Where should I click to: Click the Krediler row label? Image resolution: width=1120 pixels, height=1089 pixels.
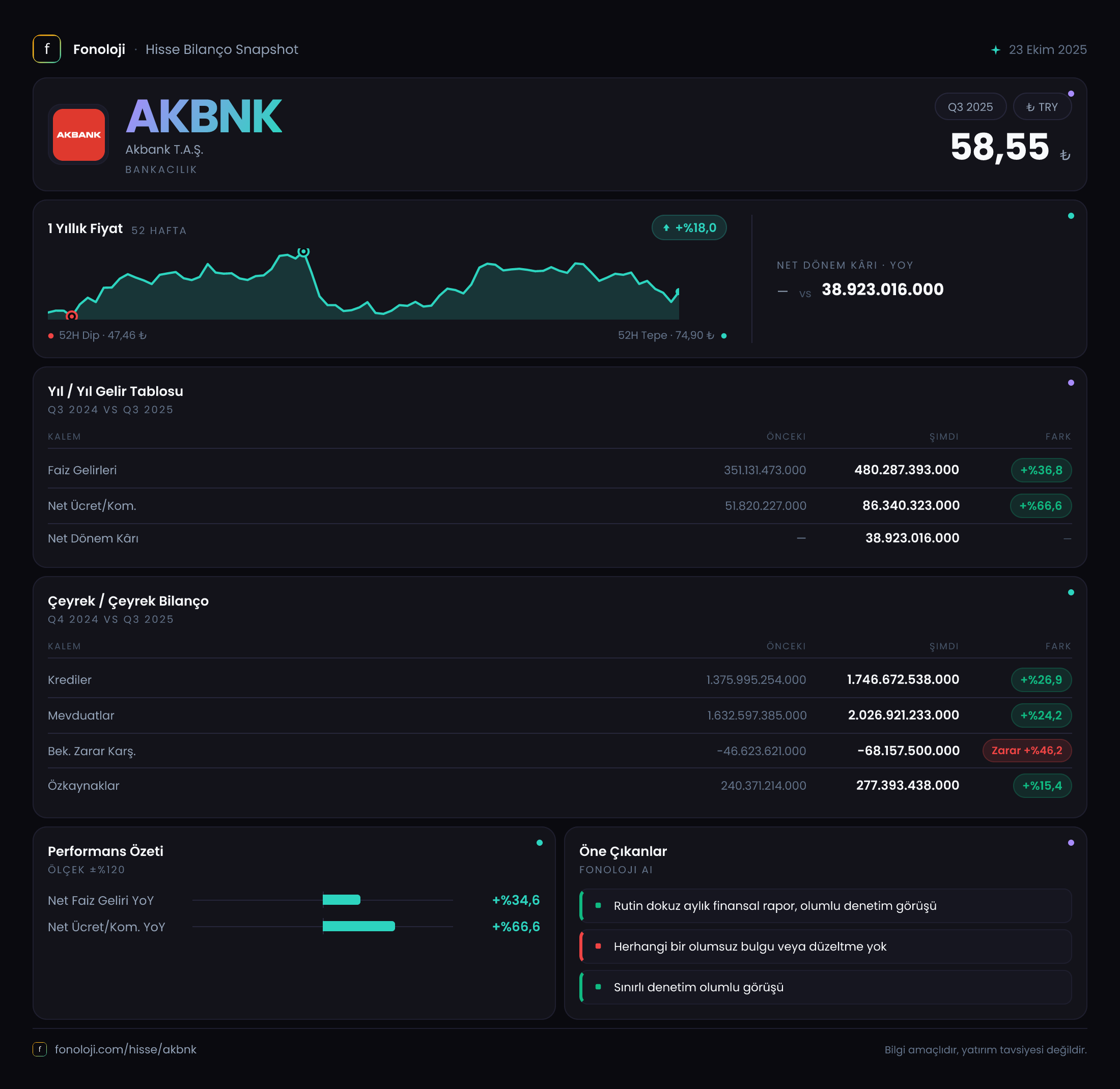(70, 679)
